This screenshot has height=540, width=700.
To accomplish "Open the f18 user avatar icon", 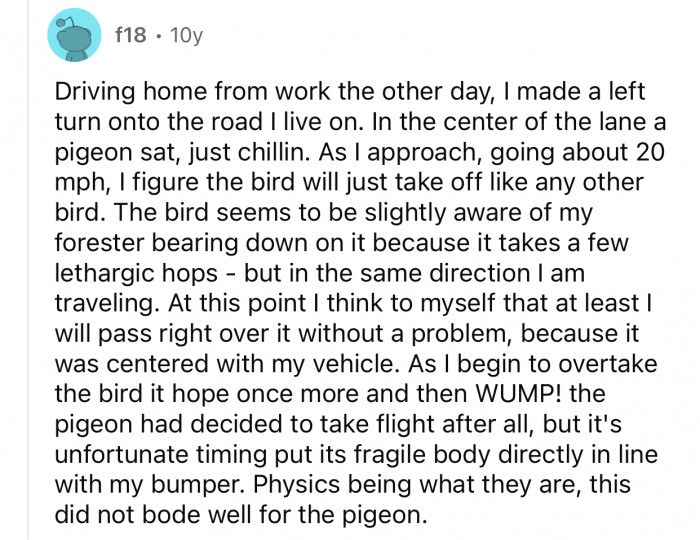I will pos(74,35).
